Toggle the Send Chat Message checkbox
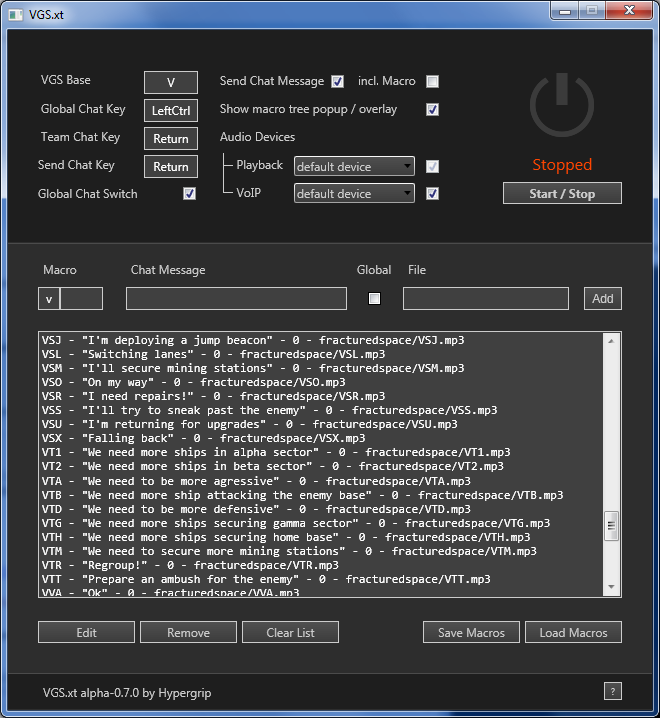The height and width of the screenshot is (718, 660). point(338,82)
